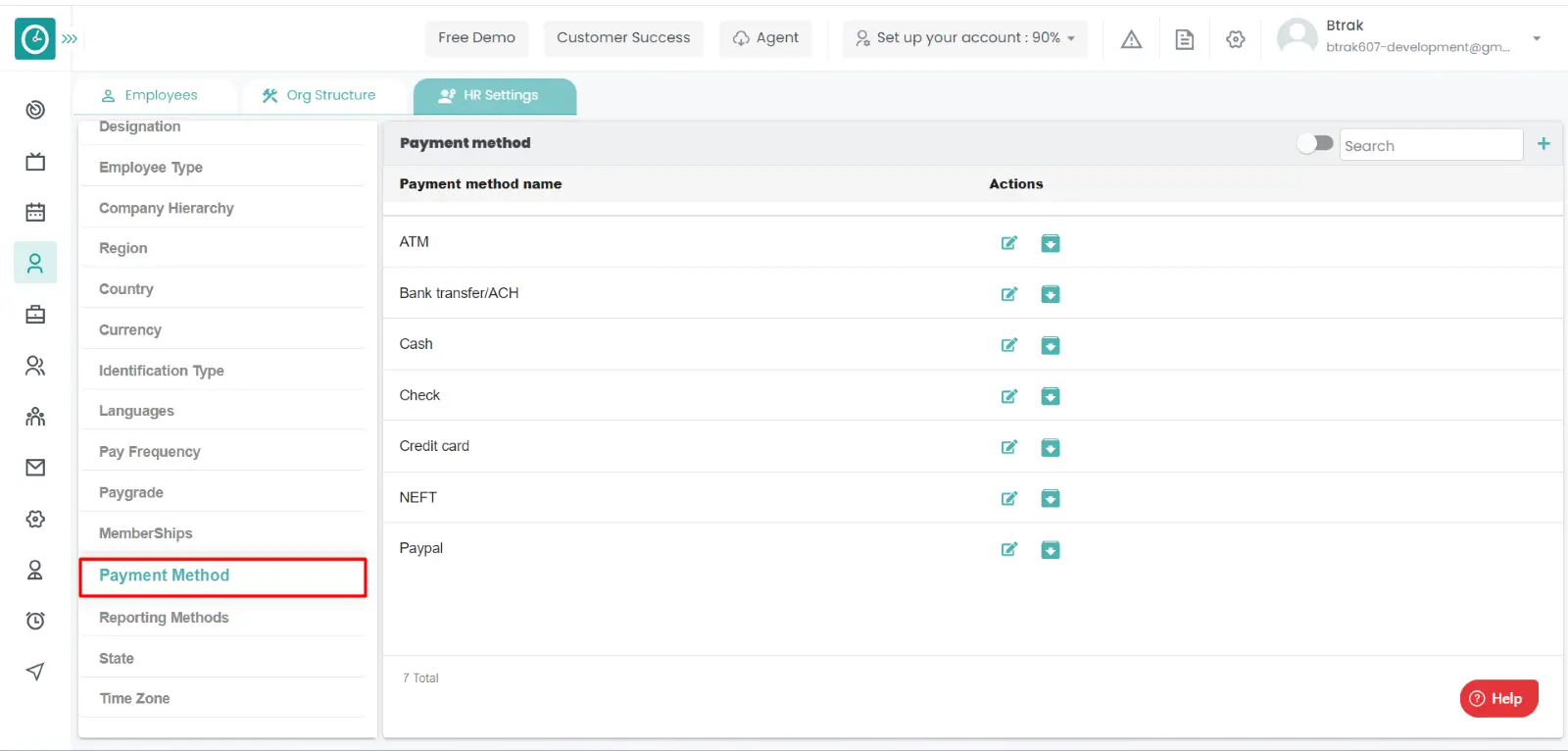Open the calendar icon in sidebar
This screenshot has width=1568, height=751.
[x=35, y=212]
